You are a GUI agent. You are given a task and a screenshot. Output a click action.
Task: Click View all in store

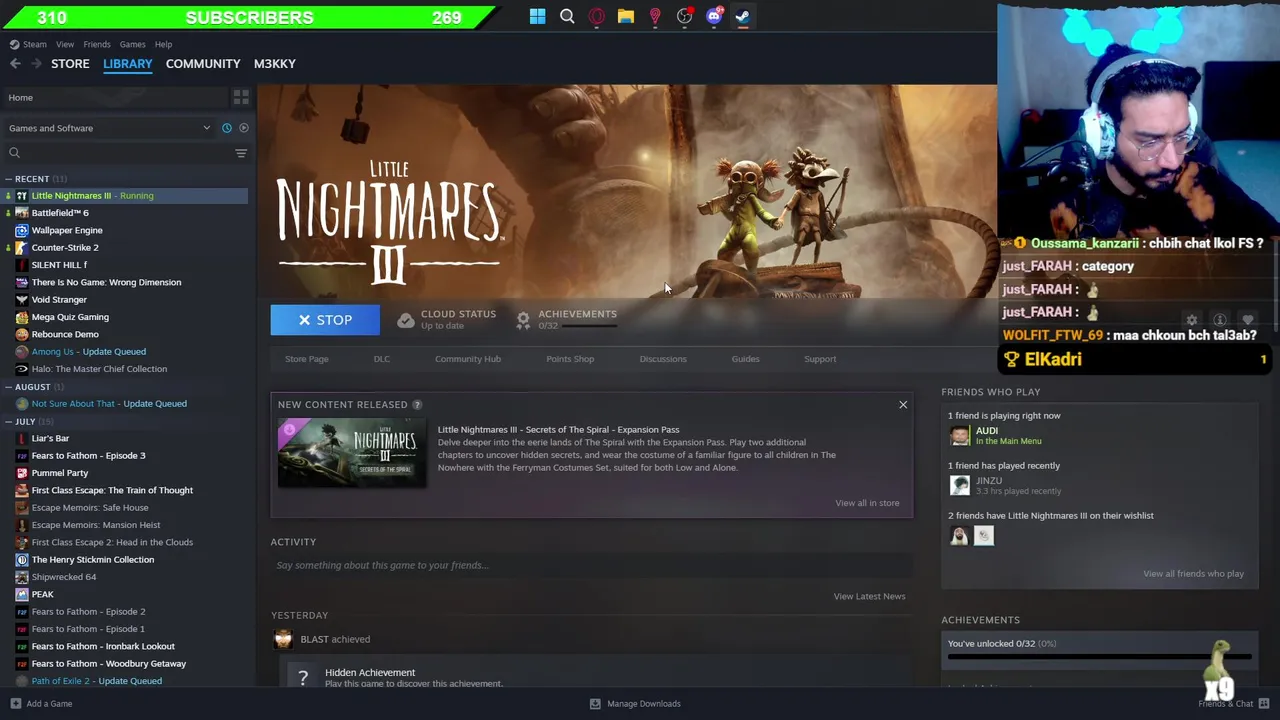(867, 503)
